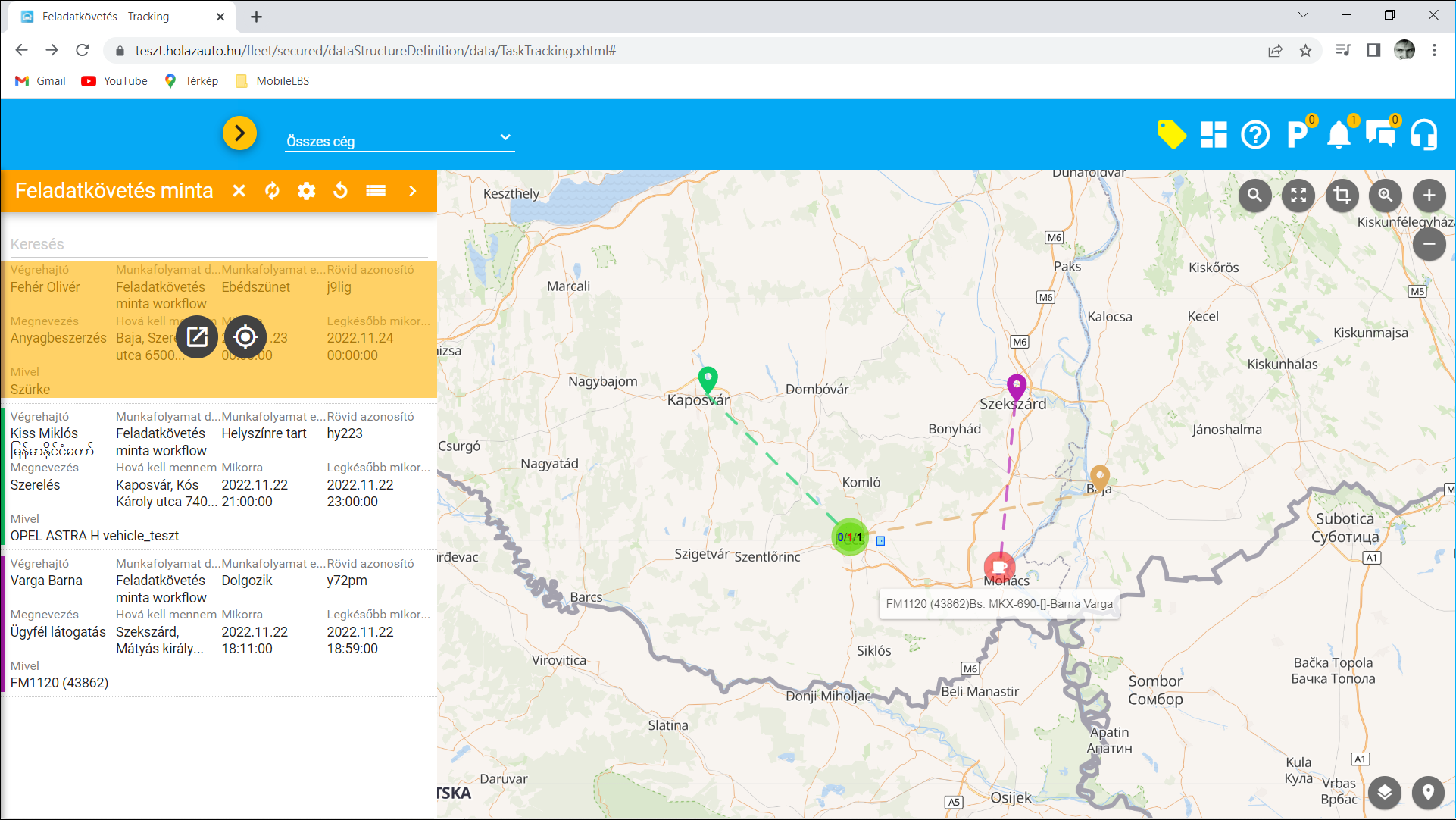Open the dashboard grid icon
Image resolution: width=1456 pixels, height=820 pixels.
coord(1213,135)
